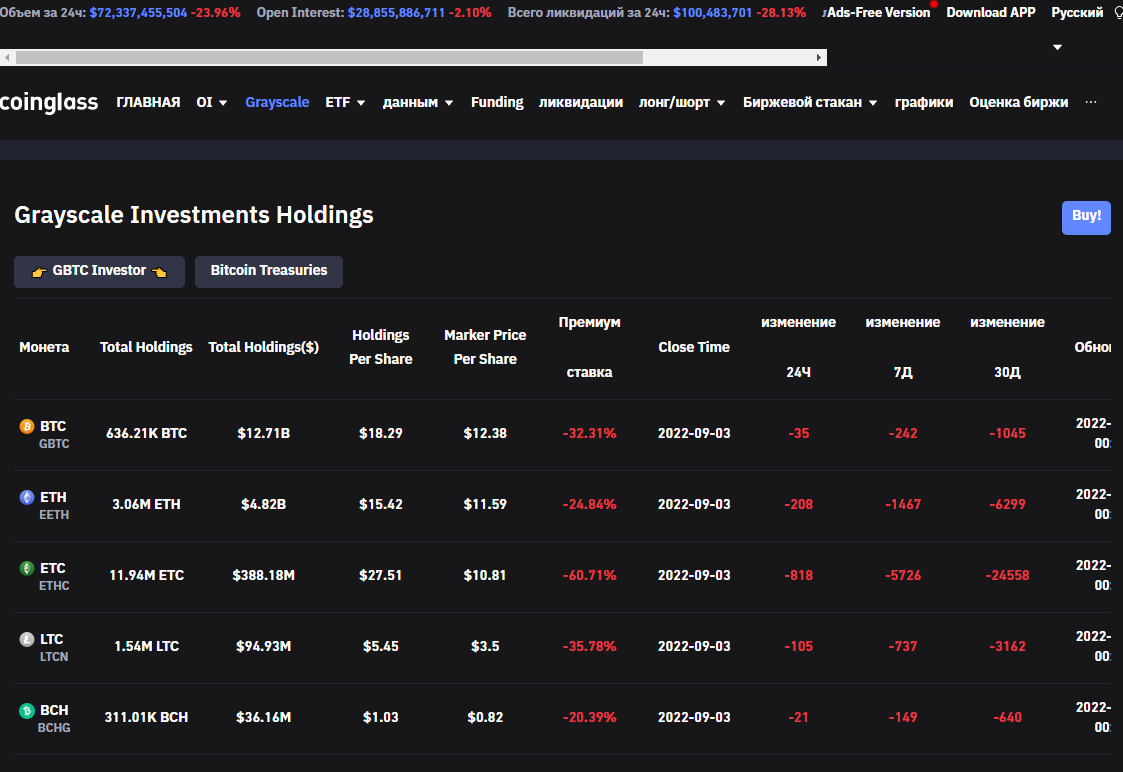Click the liquidations $100,483,701 value
1123x772 pixels.
pos(713,13)
